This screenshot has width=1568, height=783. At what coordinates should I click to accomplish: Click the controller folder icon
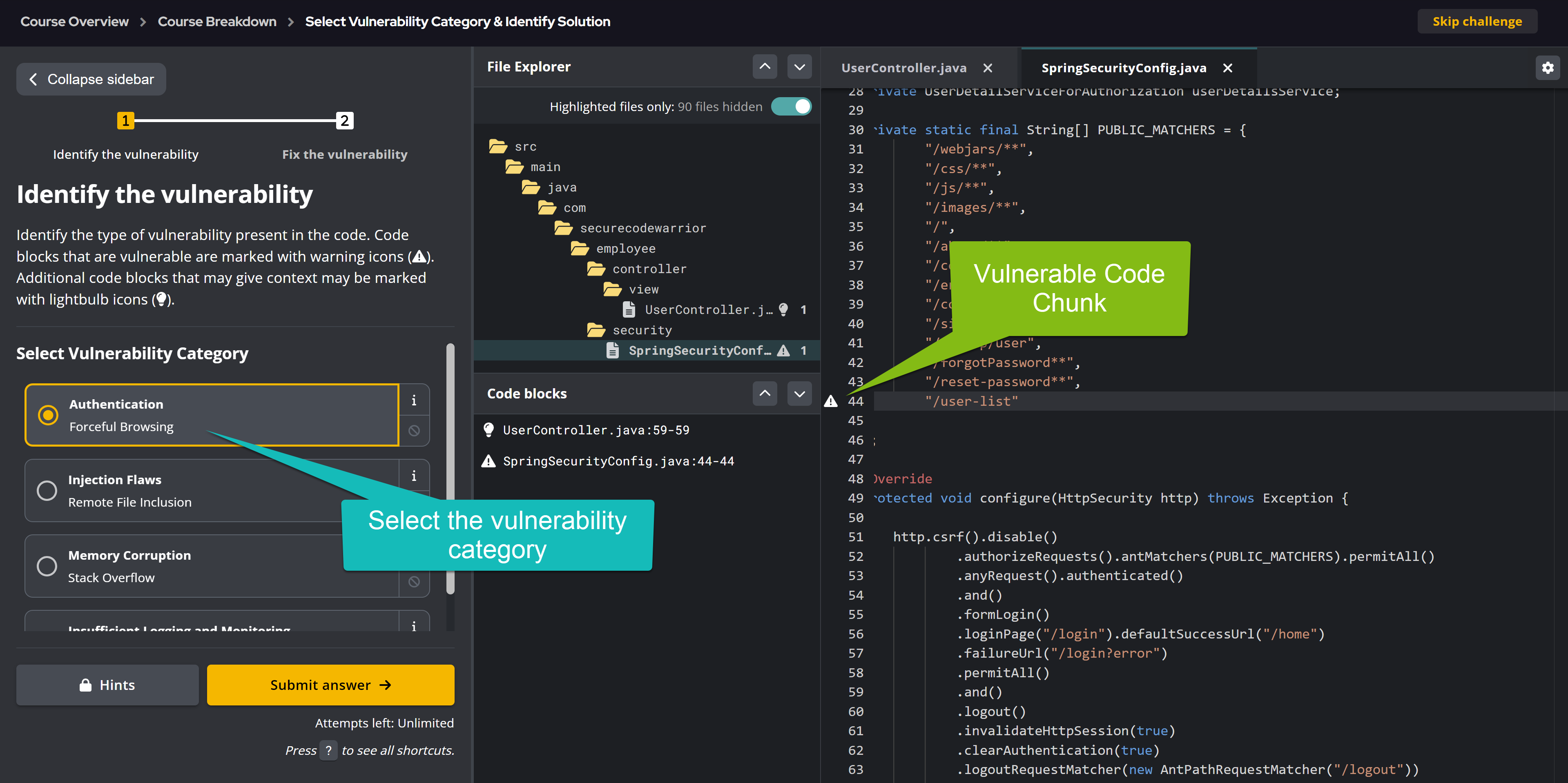596,269
